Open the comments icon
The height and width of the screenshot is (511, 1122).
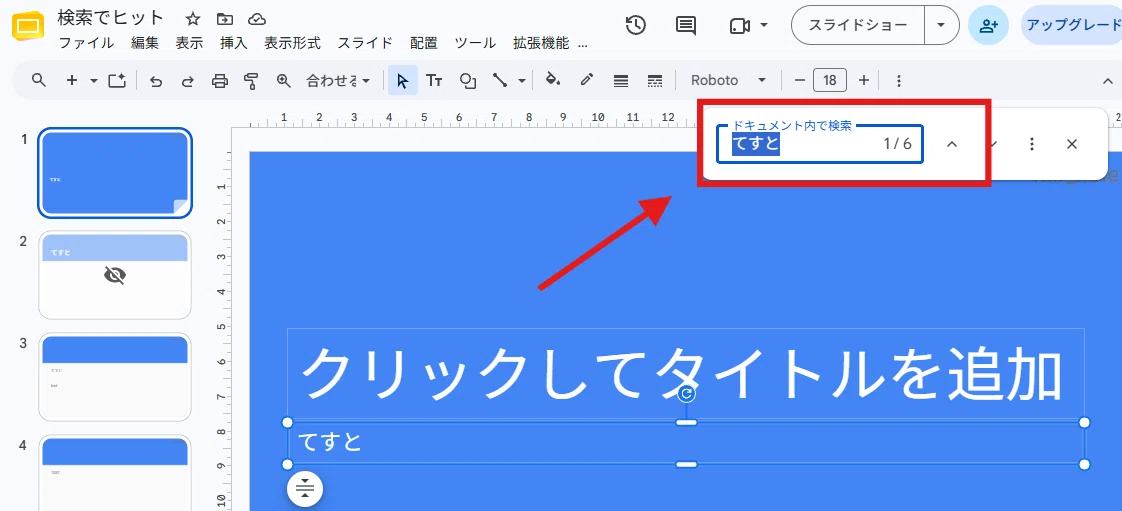[x=686, y=26]
